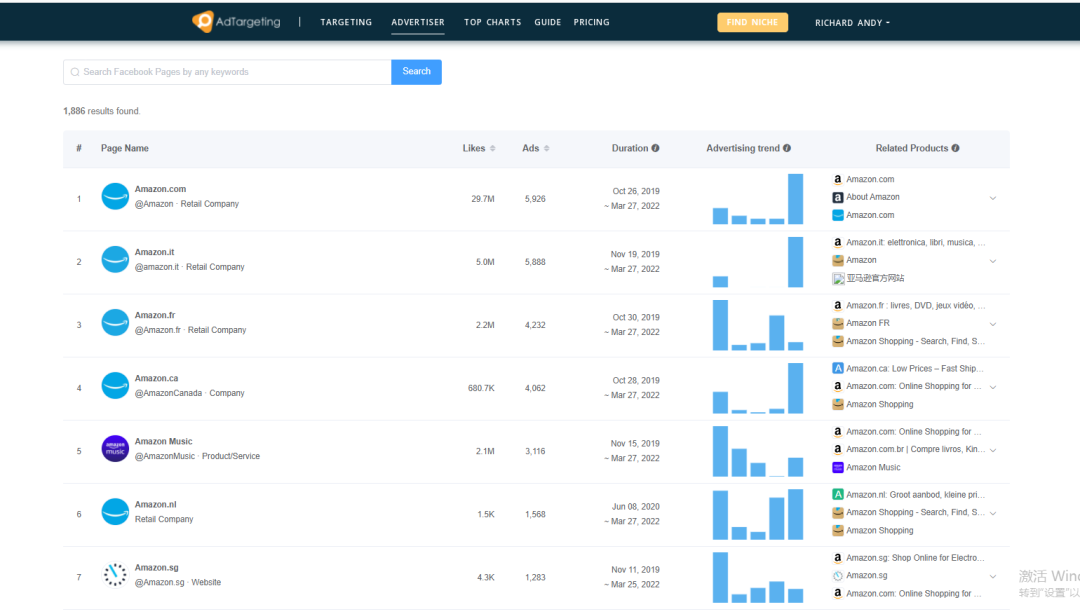This screenshot has width=1080, height=614.
Task: Open the Amazon.nl page name link
Action: coord(155,505)
